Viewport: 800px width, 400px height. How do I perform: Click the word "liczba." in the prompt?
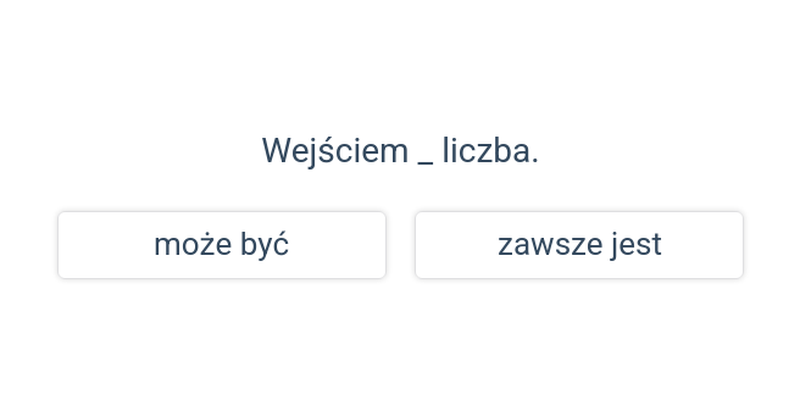490,151
